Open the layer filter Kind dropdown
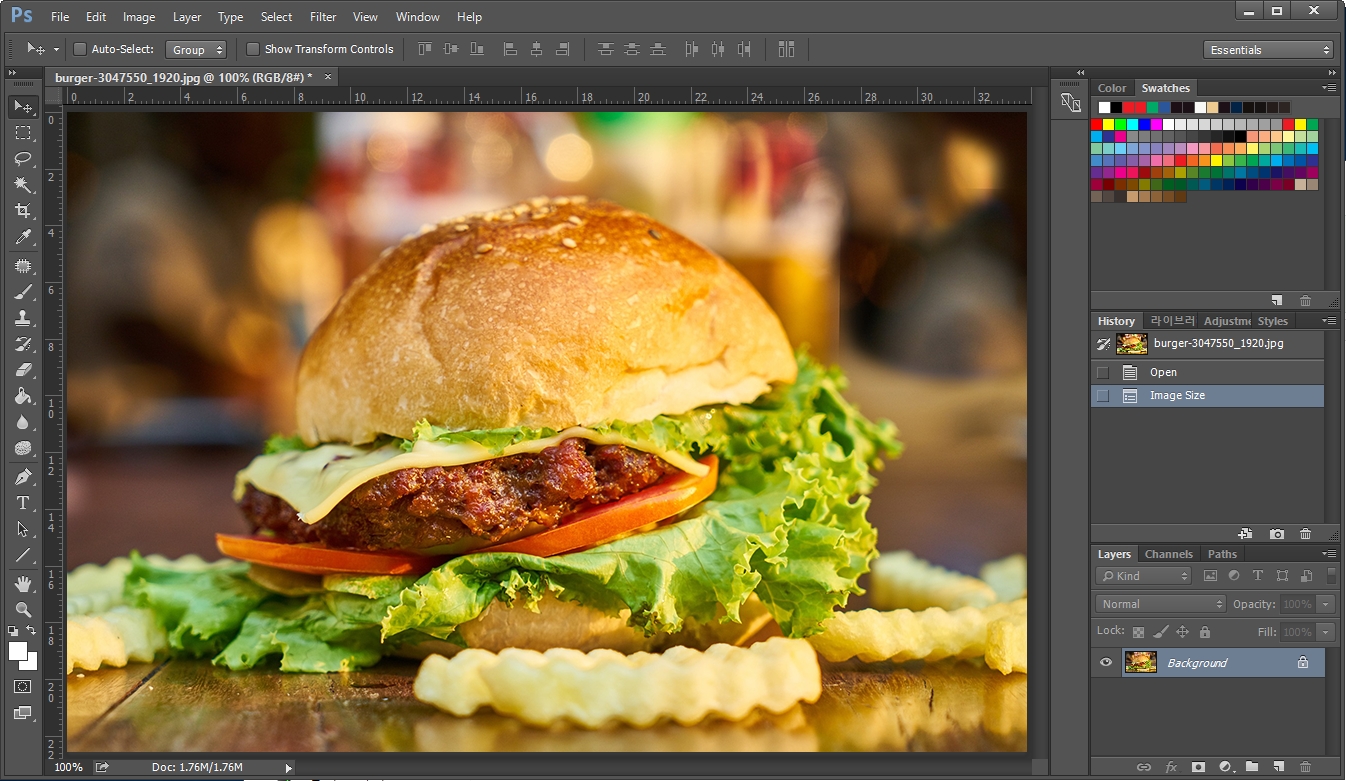1346x781 pixels. 1143,576
